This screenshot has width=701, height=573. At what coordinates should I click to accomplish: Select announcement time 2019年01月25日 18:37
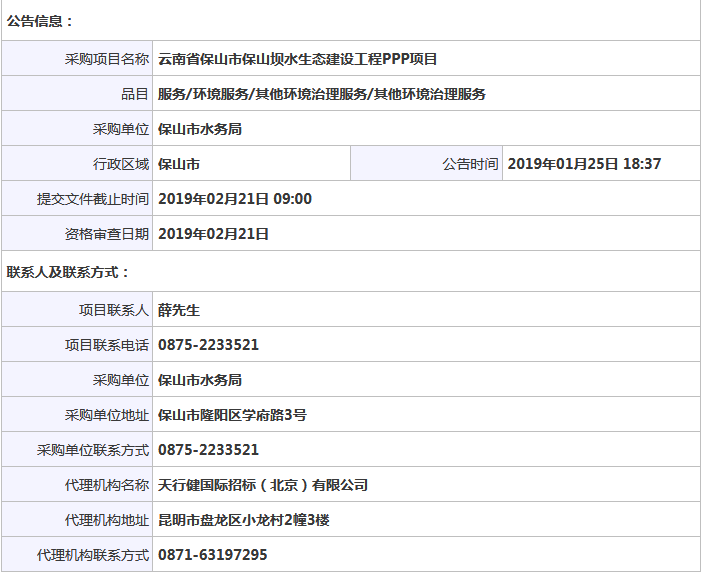(584, 164)
